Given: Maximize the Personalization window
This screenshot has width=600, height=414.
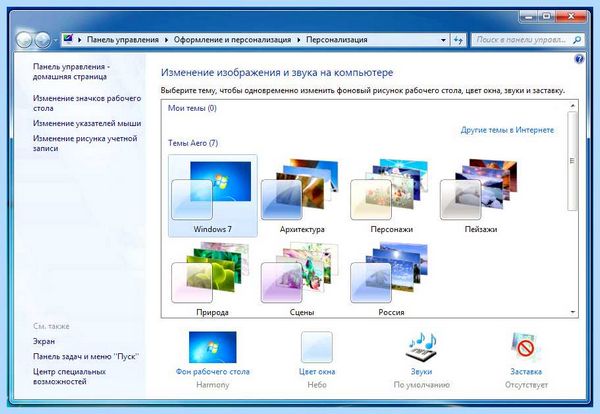Looking at the screenshot, I should coord(546,16).
